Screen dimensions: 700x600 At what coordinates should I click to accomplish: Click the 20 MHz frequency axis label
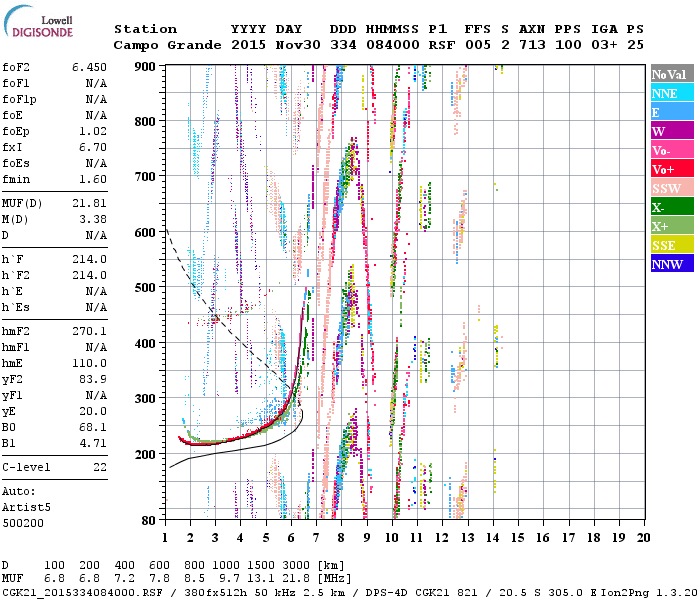point(643,538)
